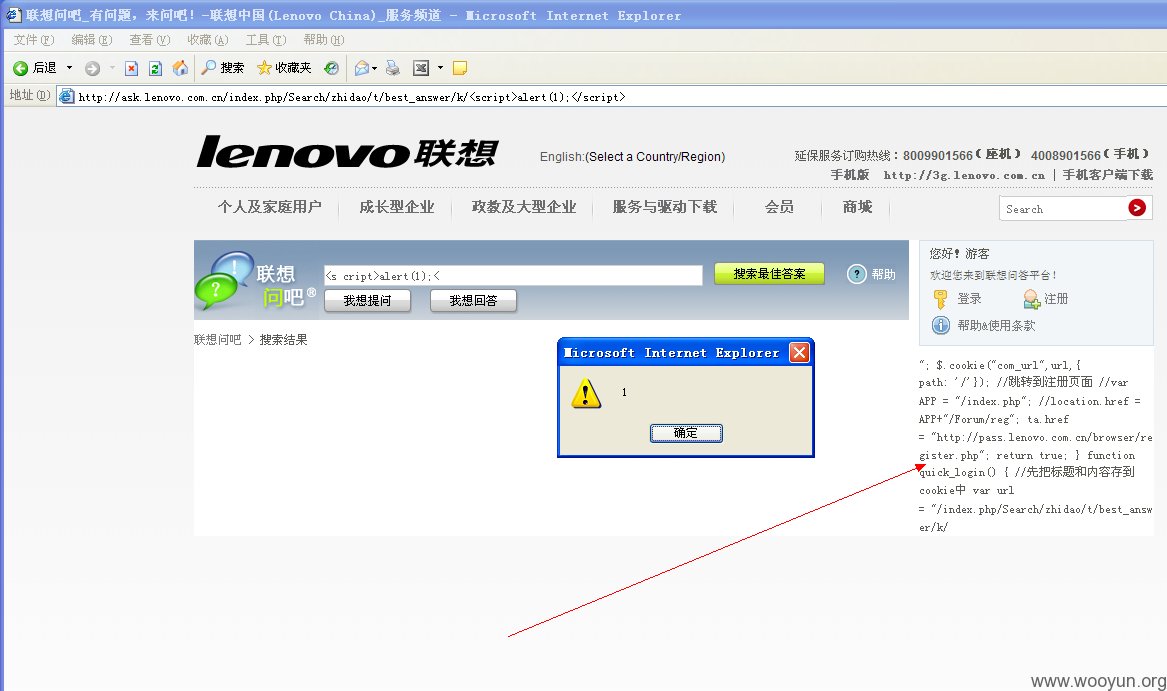Click the Forward arrow icon
This screenshot has width=1167, height=691.
pos(92,69)
